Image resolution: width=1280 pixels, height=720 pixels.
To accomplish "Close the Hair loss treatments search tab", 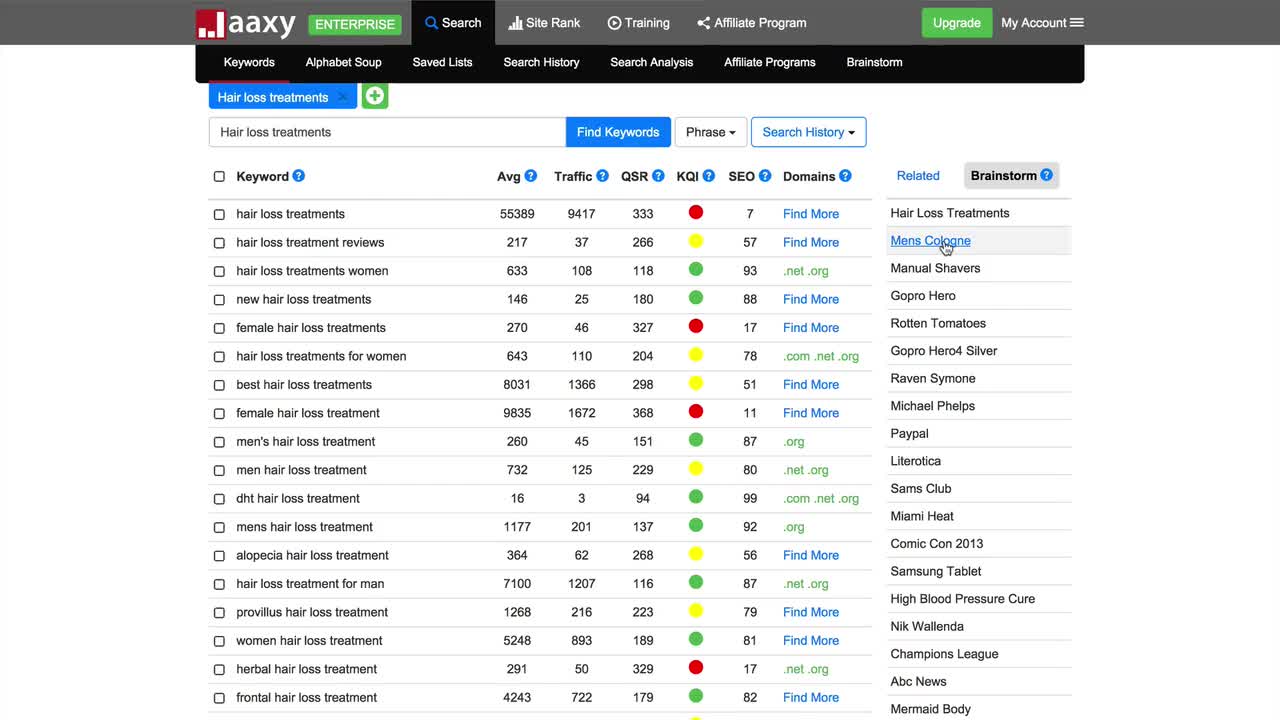I will point(342,97).
